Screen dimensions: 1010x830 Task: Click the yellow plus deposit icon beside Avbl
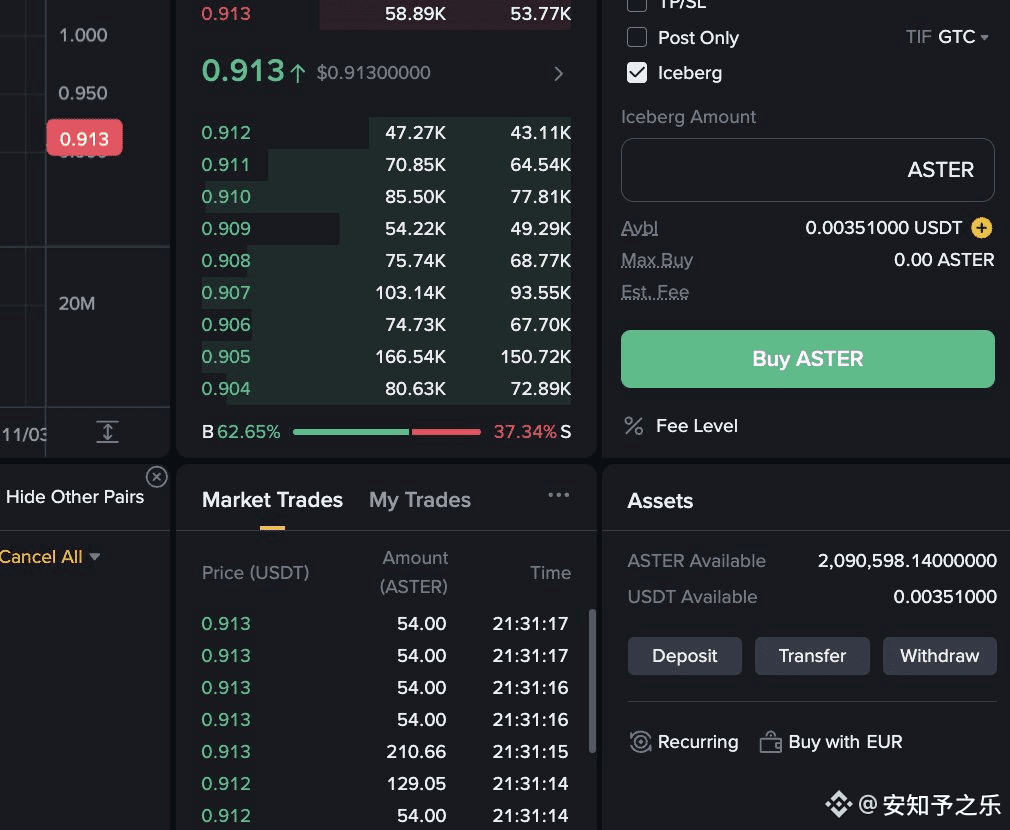pyautogui.click(x=982, y=228)
